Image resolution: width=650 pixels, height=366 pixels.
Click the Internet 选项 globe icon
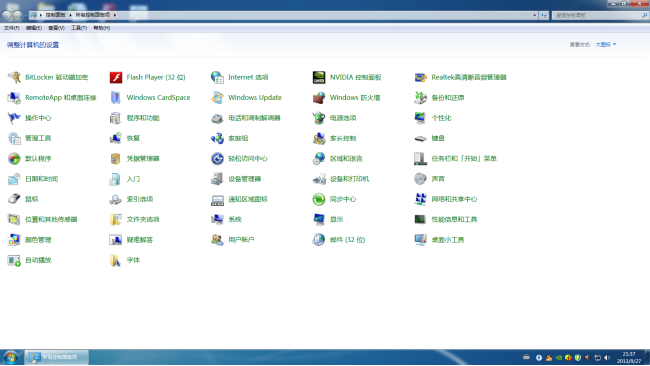coord(217,77)
